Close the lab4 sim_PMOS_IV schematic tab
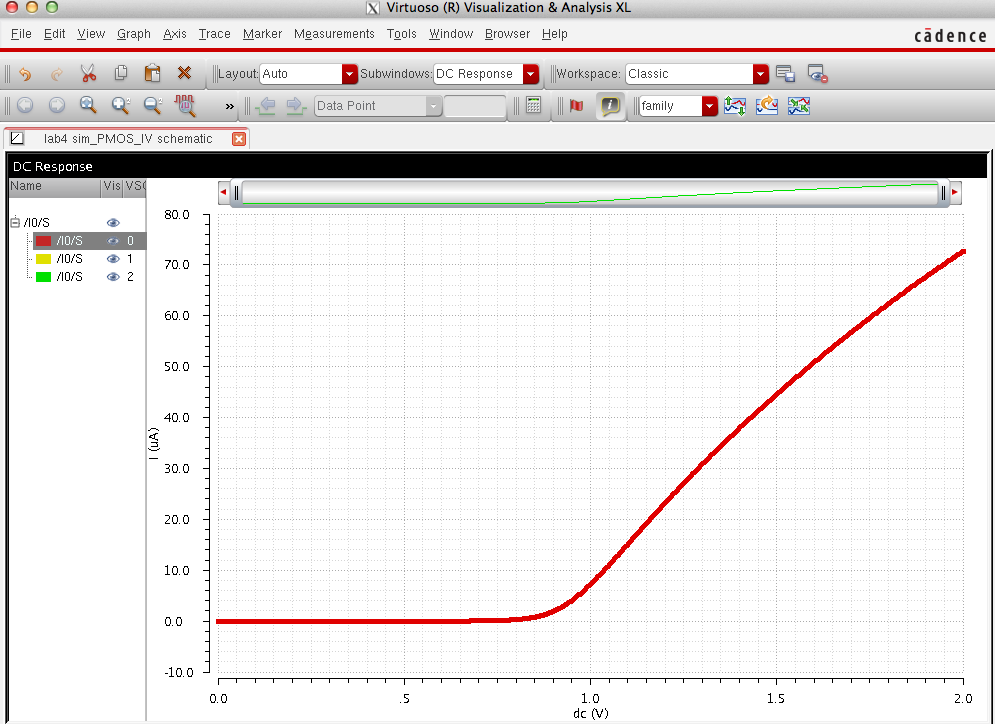 239,139
